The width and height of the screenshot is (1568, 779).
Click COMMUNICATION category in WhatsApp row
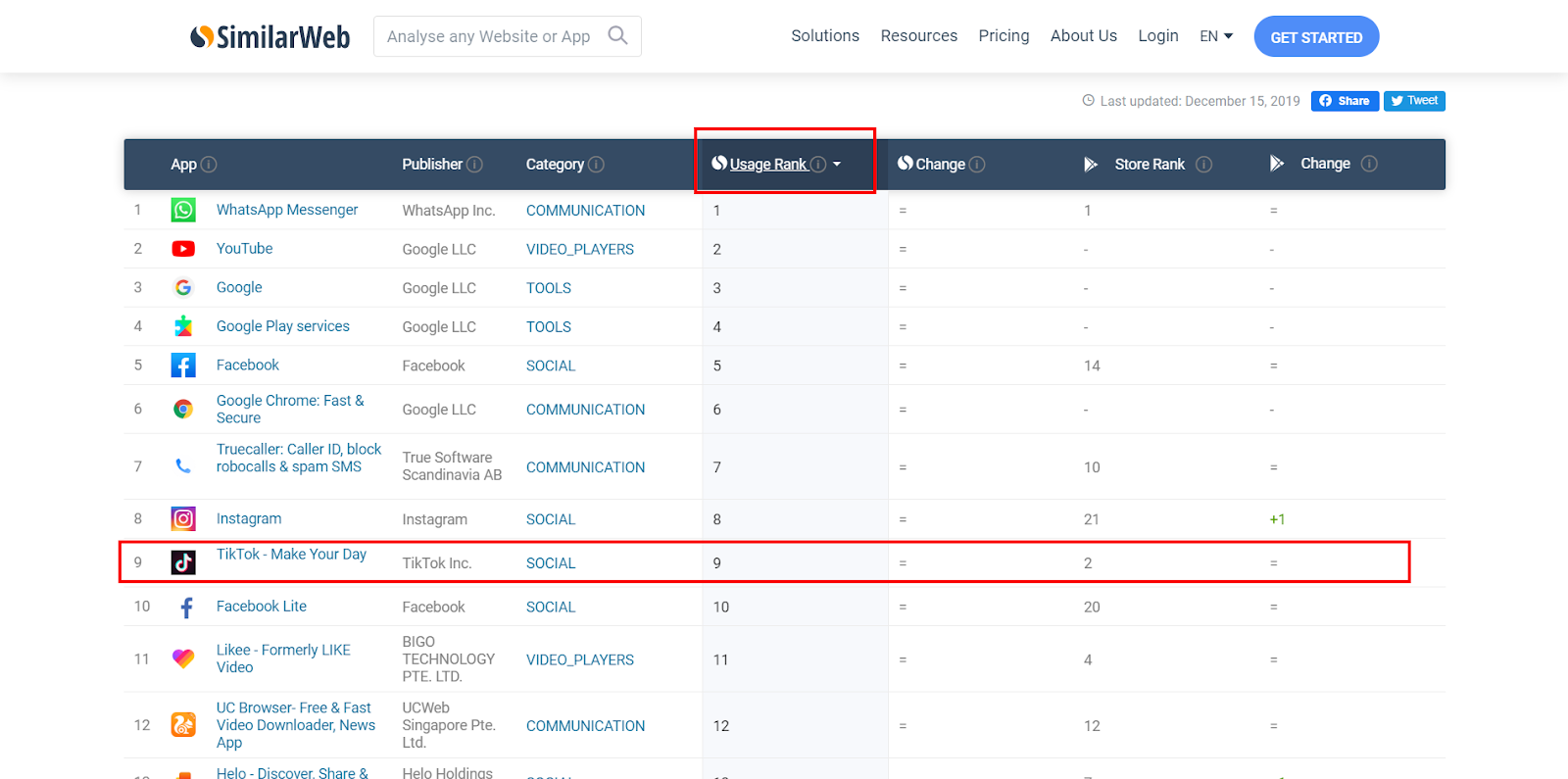586,211
